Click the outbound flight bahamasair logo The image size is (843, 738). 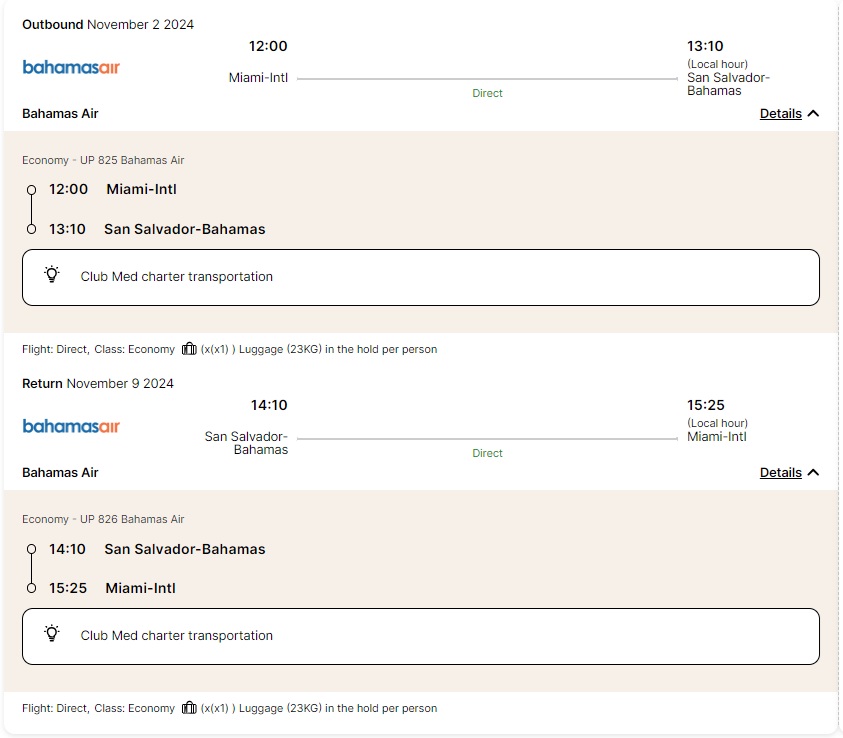[71, 67]
